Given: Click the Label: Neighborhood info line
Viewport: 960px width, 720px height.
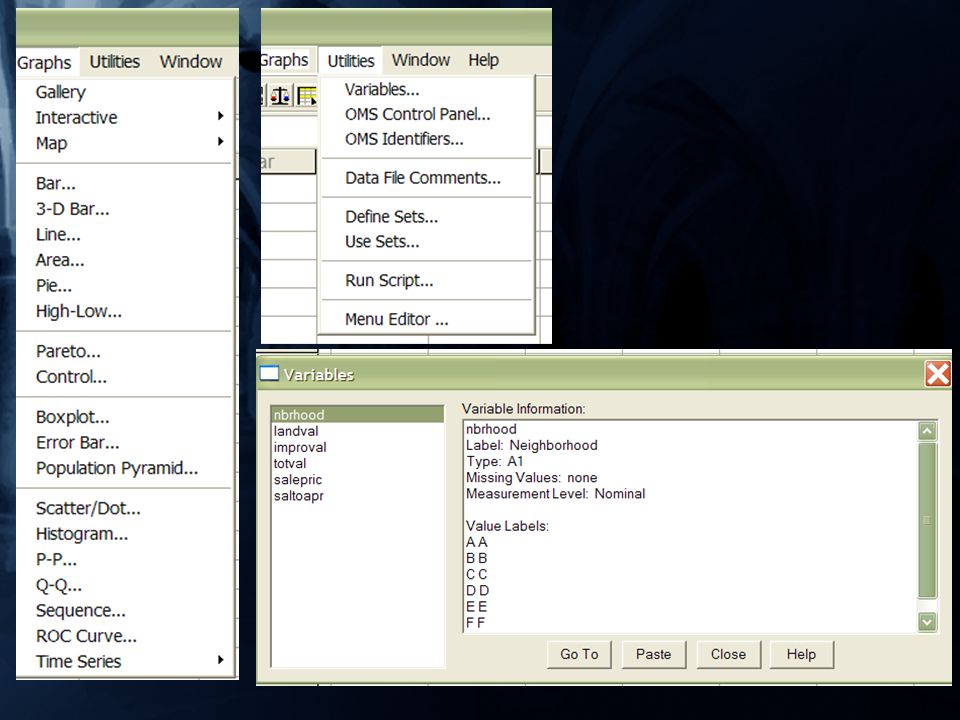Looking at the screenshot, I should (x=531, y=446).
